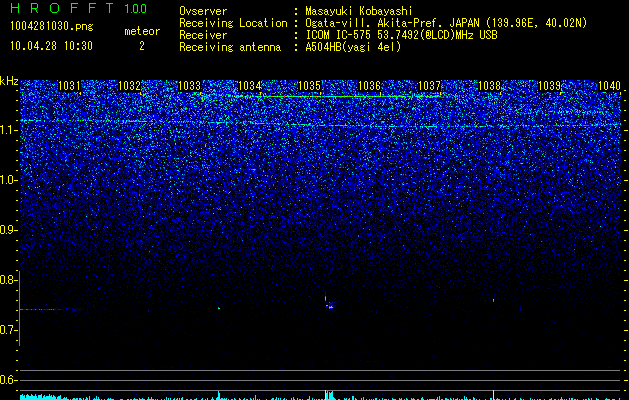629x400 pixels.
Task: Click the 0.8 kHz axis label
Action: point(8,280)
